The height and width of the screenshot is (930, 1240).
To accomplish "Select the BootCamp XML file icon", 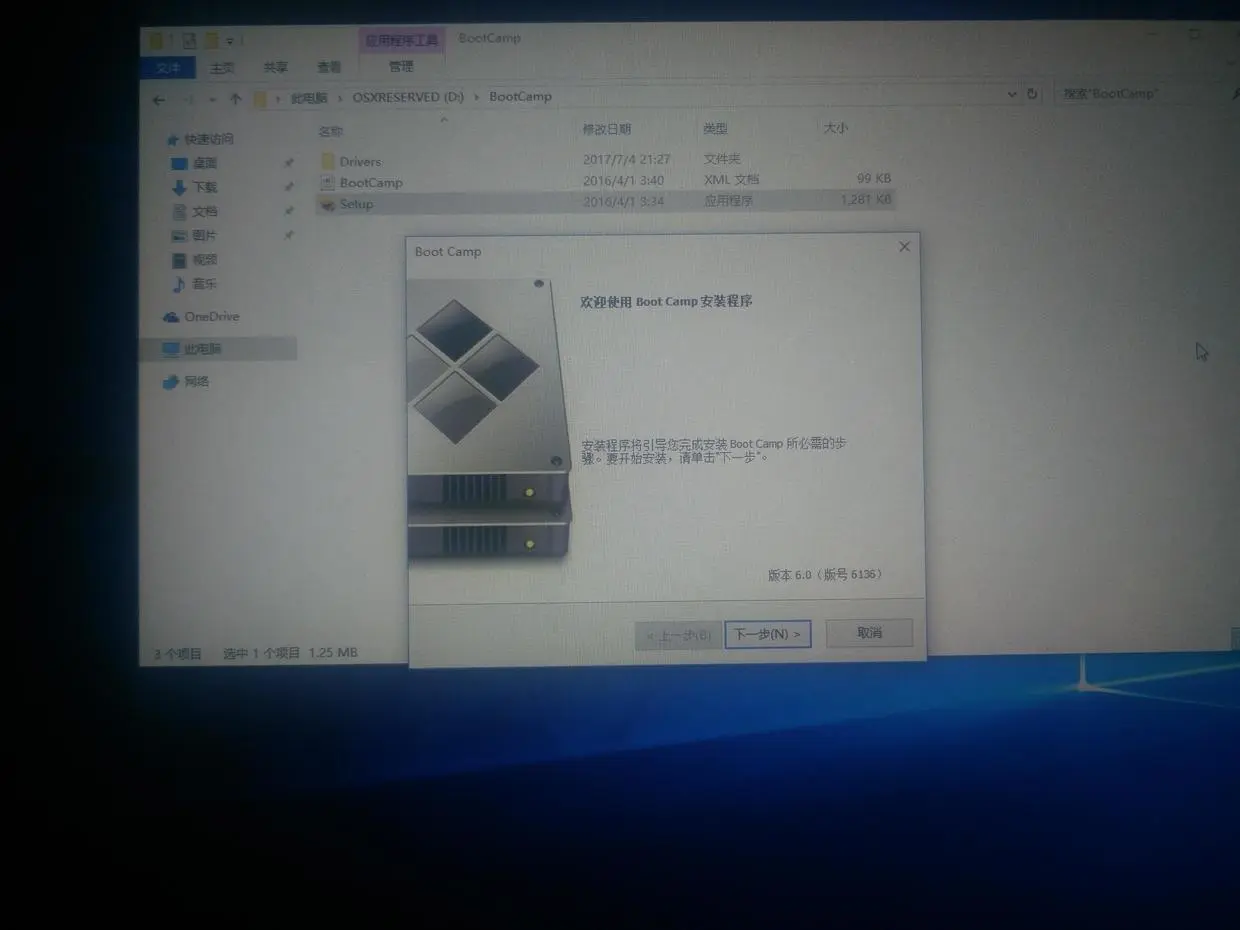I will 328,182.
